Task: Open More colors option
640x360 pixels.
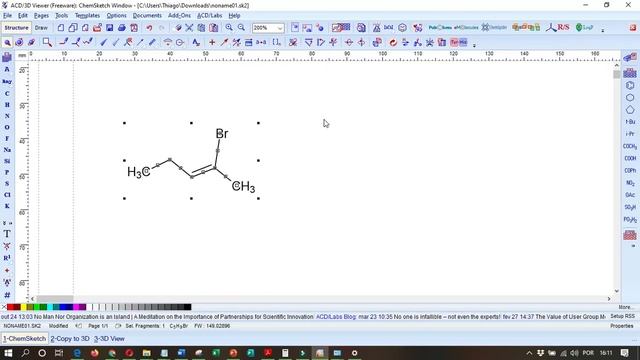Action: pos(626,307)
